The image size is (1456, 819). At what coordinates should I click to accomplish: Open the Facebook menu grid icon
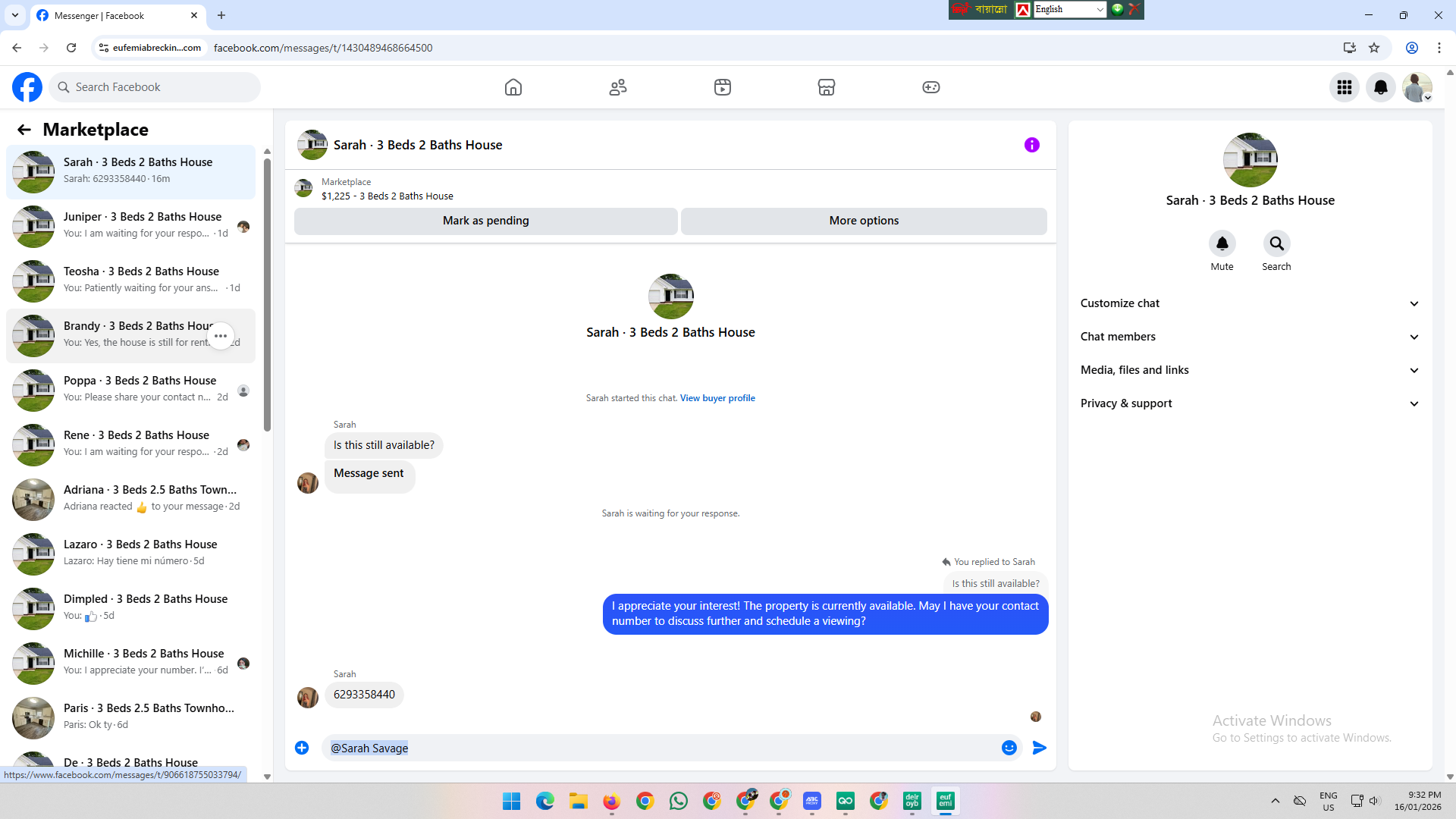[x=1345, y=87]
